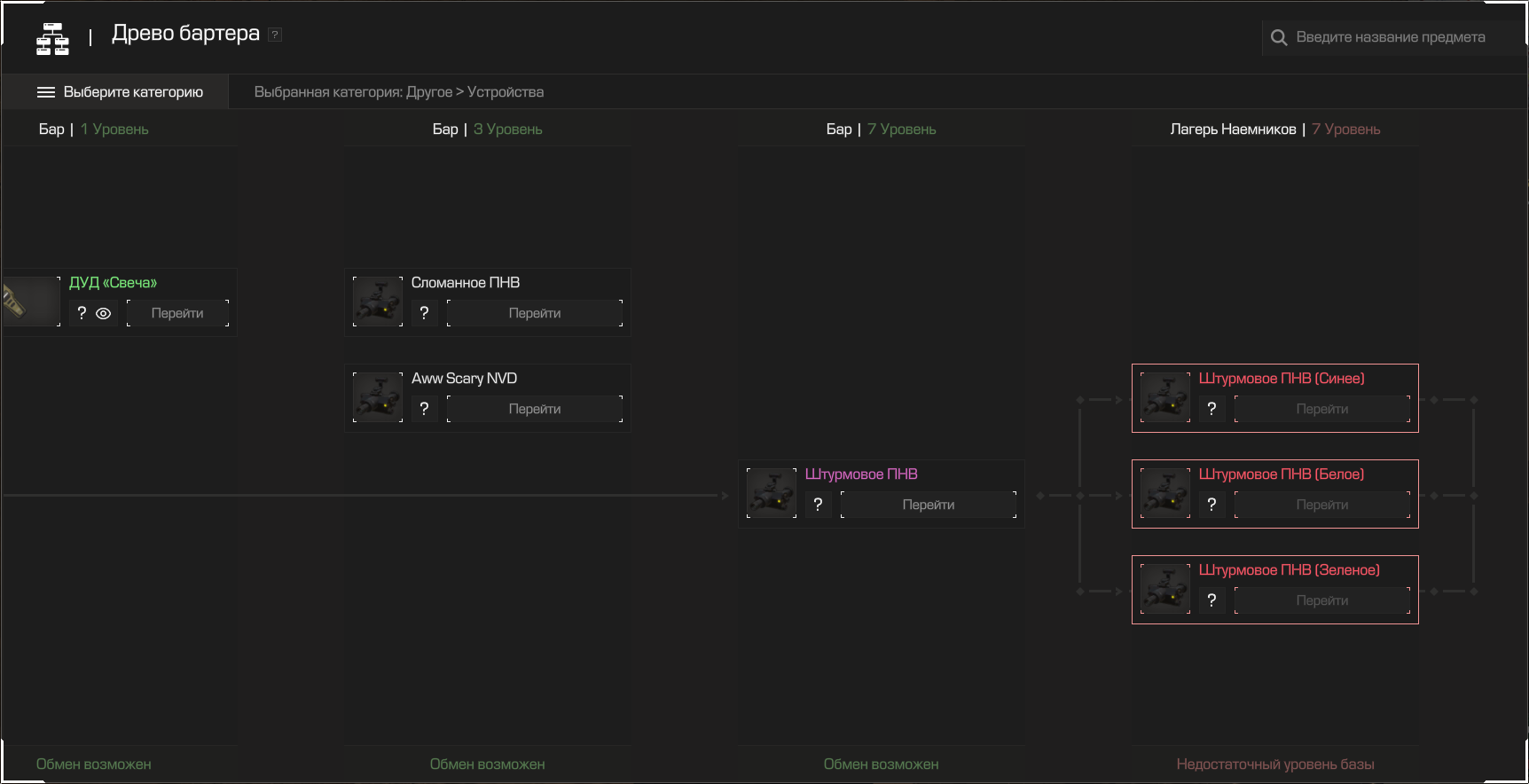Click Обмен возможен under Бар 3 Уровень

coord(488,764)
